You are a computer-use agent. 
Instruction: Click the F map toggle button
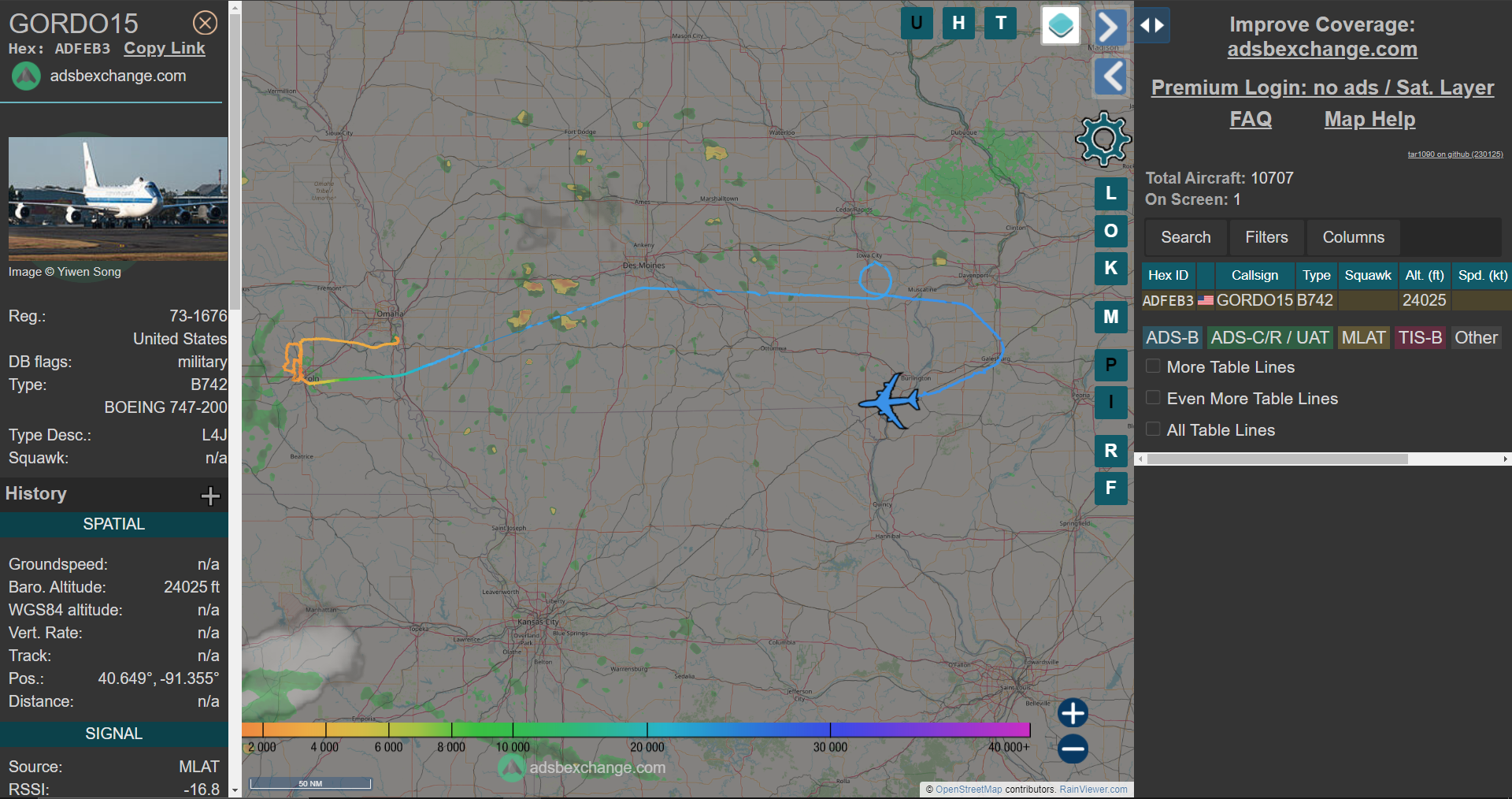[1111, 488]
